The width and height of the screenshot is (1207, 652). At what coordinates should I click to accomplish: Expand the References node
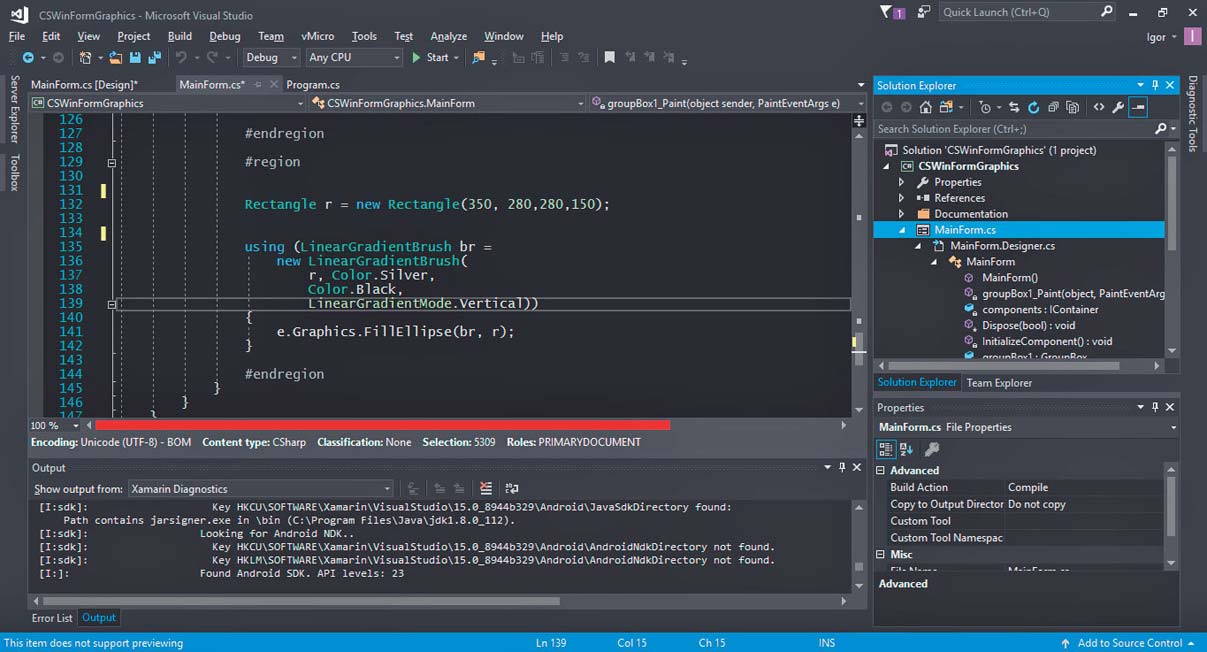coord(901,198)
